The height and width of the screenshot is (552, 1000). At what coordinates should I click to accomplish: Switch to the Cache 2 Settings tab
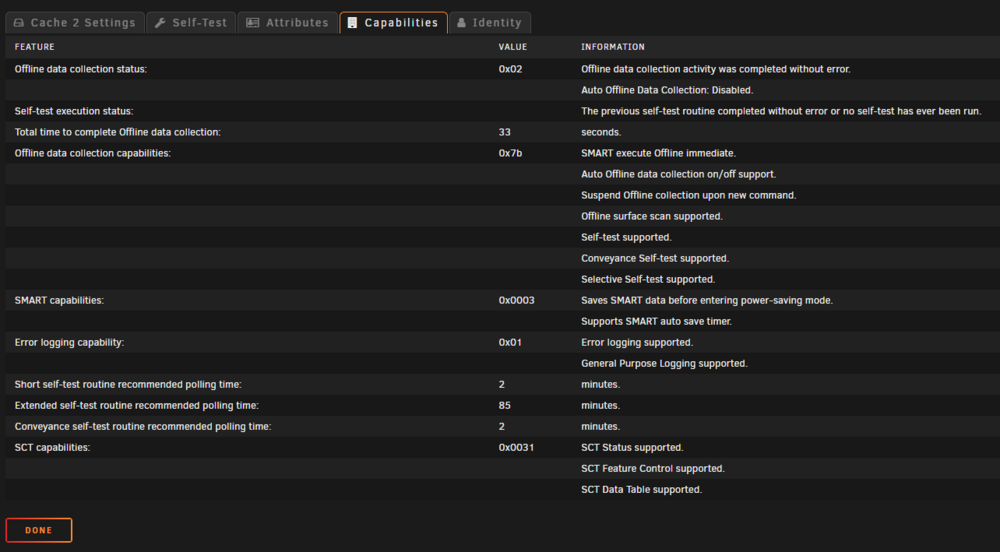coord(75,22)
